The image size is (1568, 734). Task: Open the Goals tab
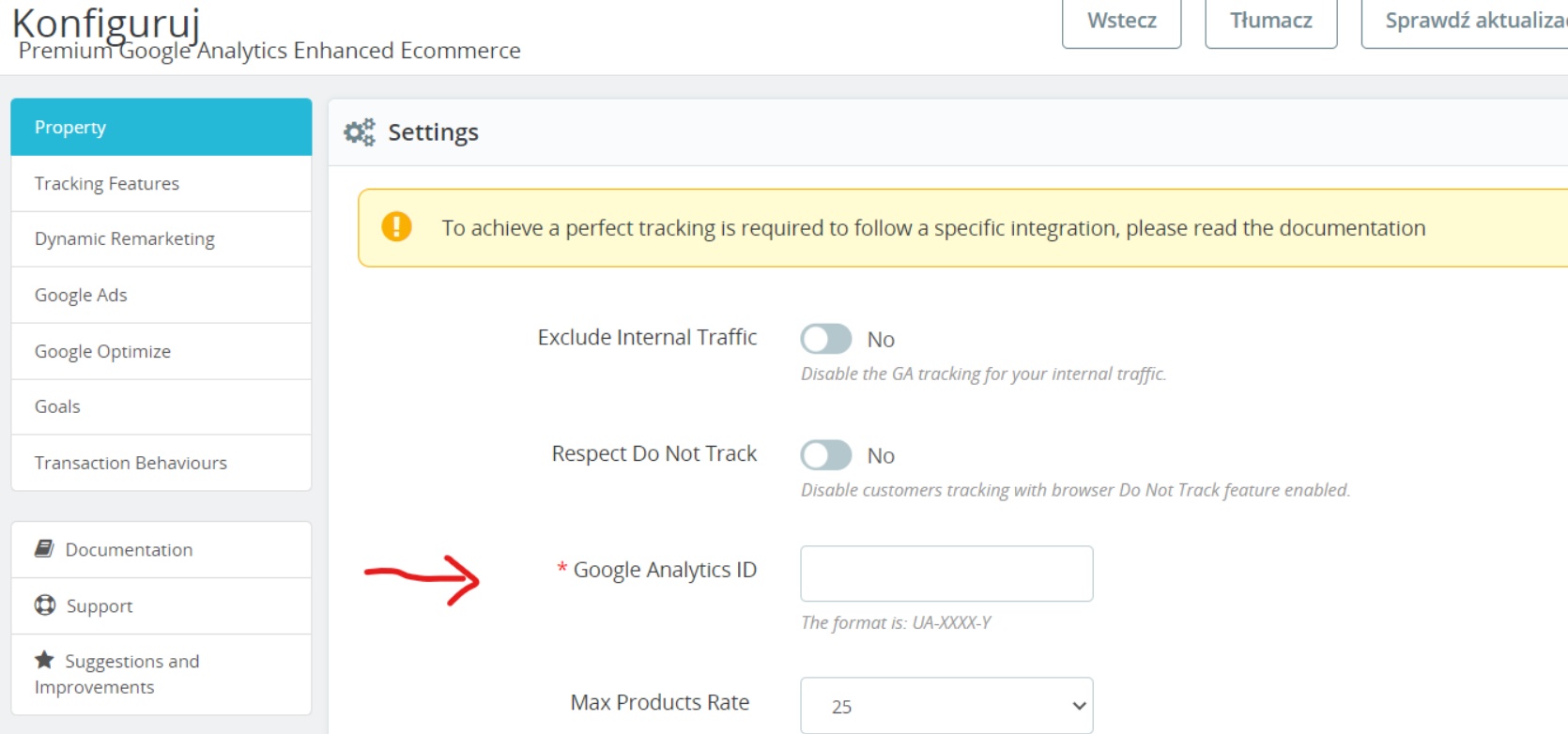(x=161, y=406)
